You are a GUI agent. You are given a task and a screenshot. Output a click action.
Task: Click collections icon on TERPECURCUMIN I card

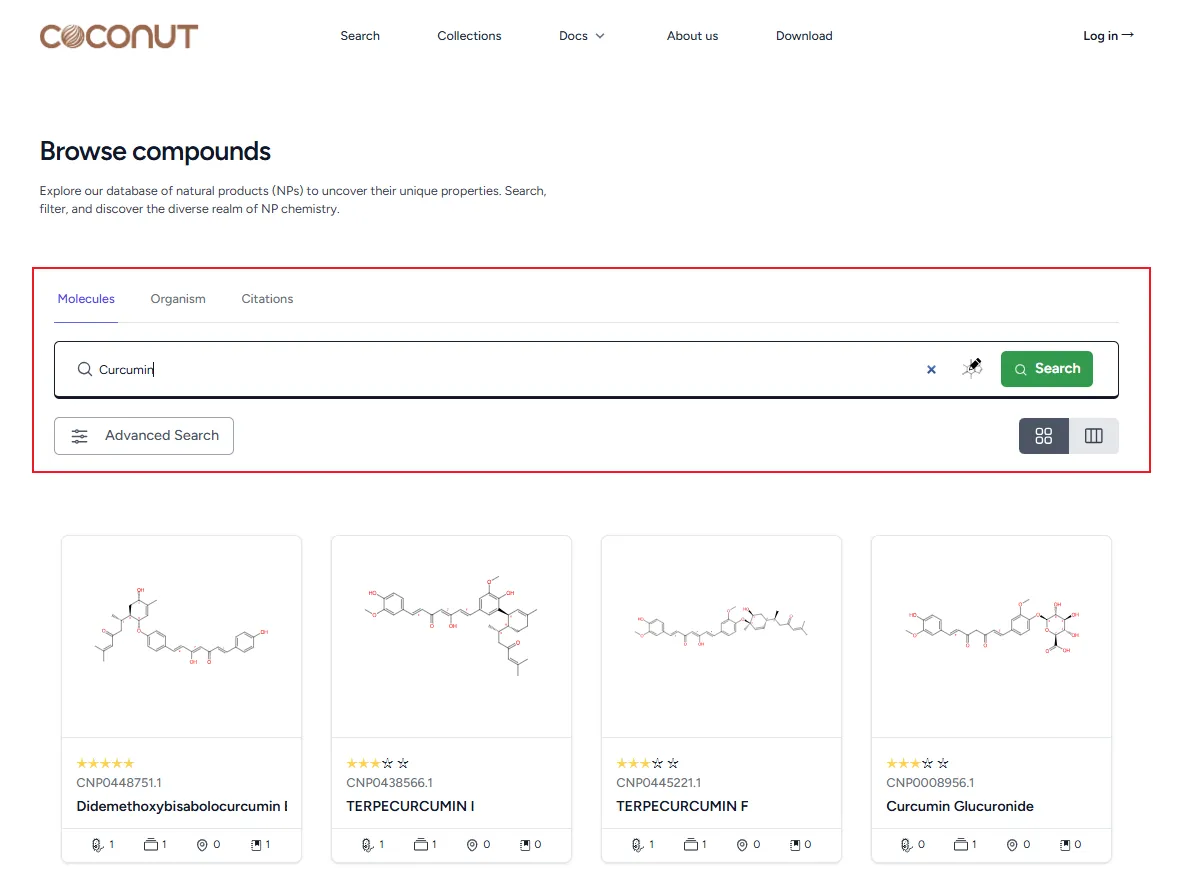tap(421, 845)
